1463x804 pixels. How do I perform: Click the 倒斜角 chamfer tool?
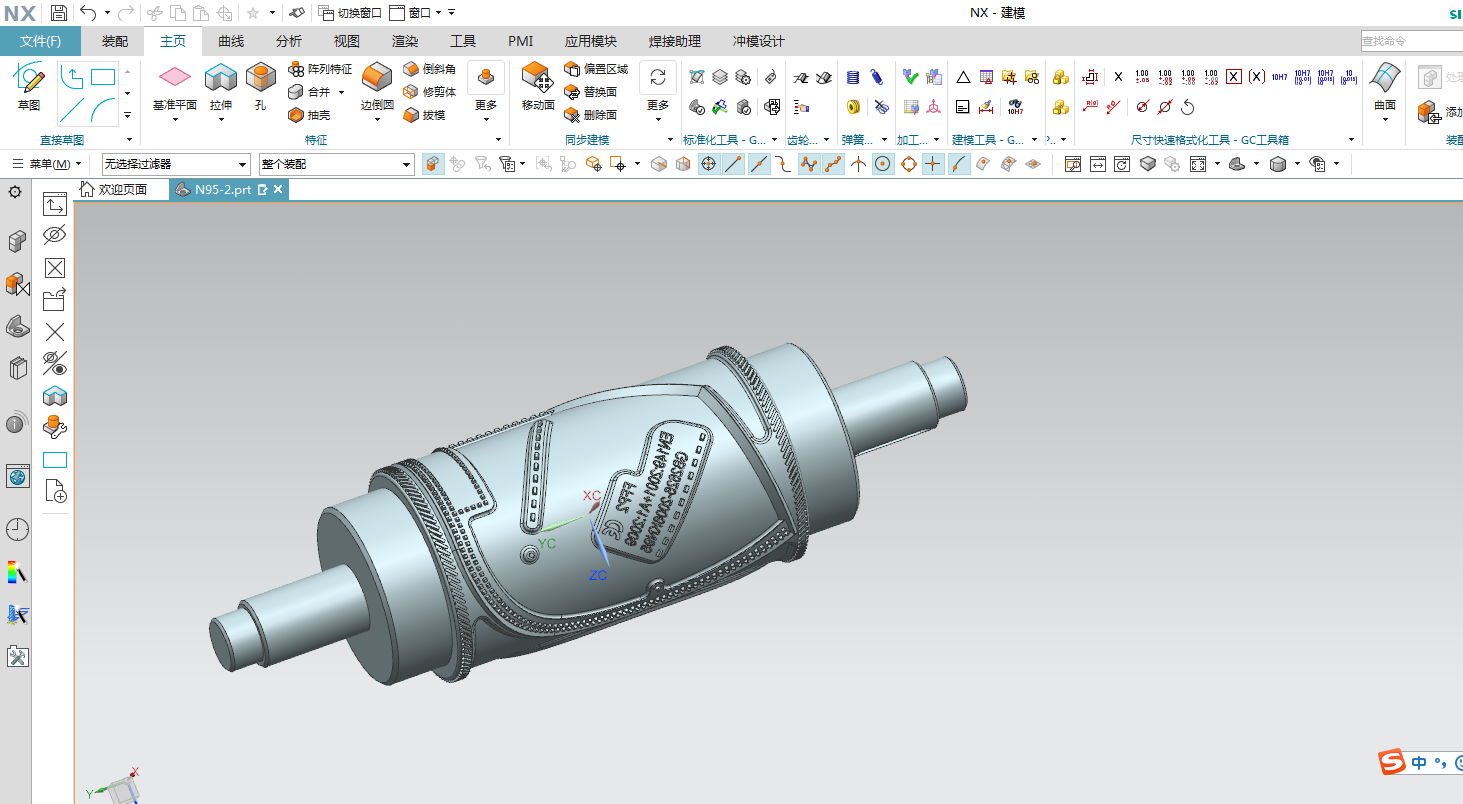pos(429,69)
